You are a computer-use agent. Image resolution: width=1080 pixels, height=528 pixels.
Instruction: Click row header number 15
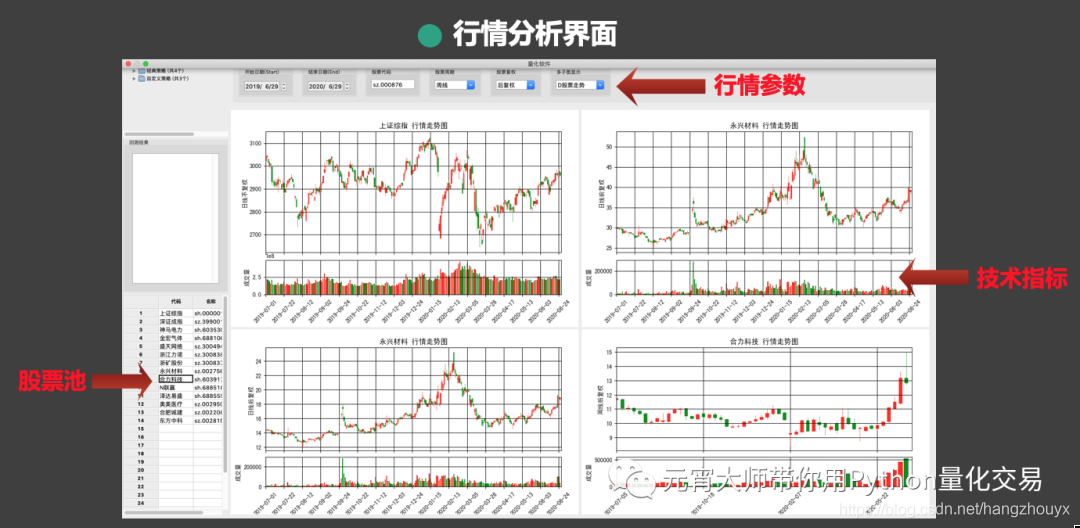tap(141, 428)
